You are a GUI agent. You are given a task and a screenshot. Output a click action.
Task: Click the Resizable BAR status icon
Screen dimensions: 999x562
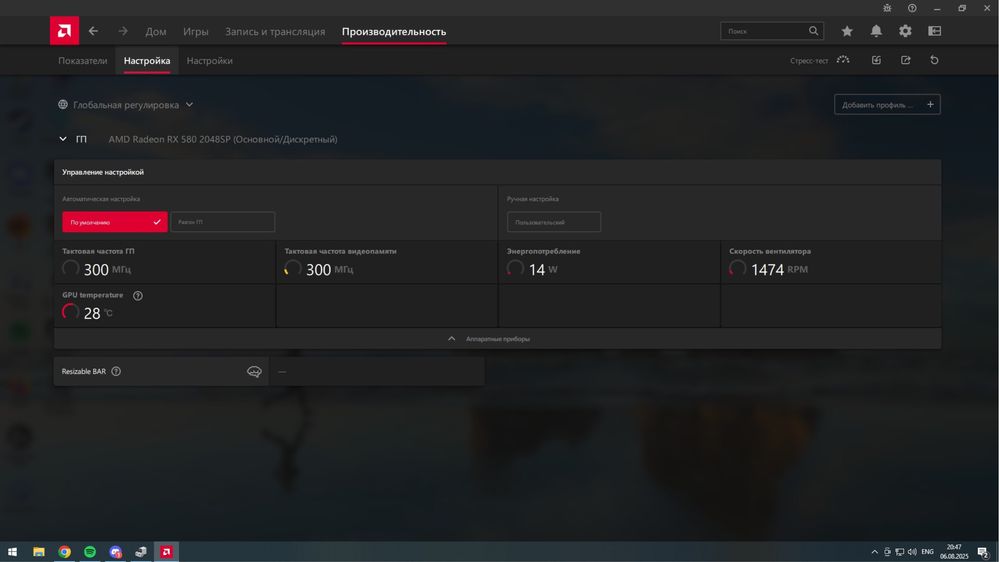[x=254, y=371]
